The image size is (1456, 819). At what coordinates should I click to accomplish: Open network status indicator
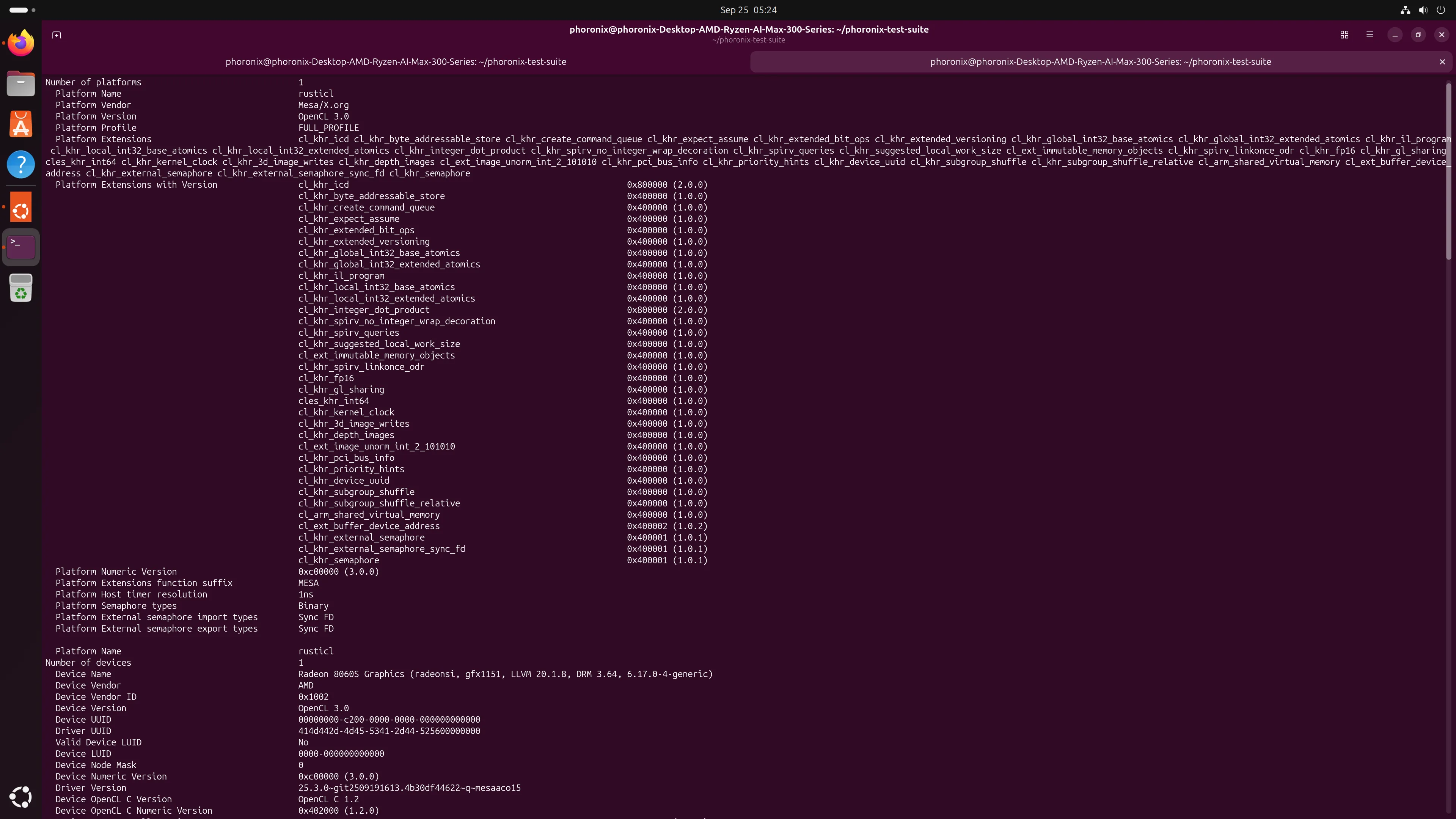[1405, 10]
